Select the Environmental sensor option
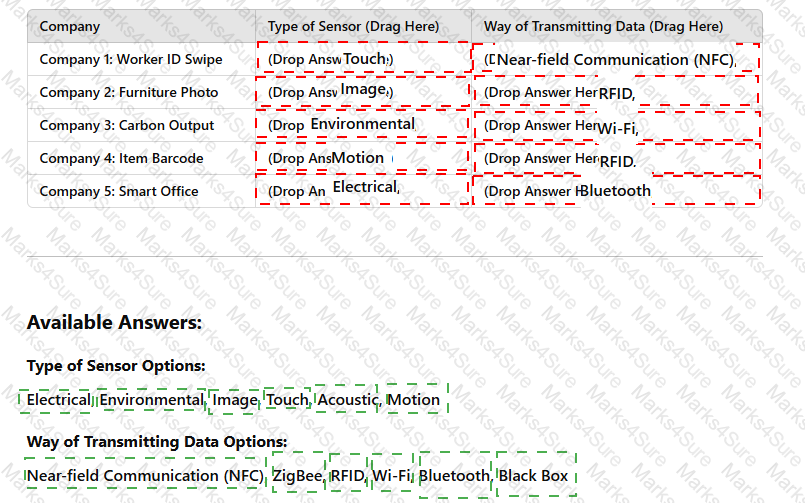Image resolution: width=805 pixels, height=503 pixels. pos(151,399)
